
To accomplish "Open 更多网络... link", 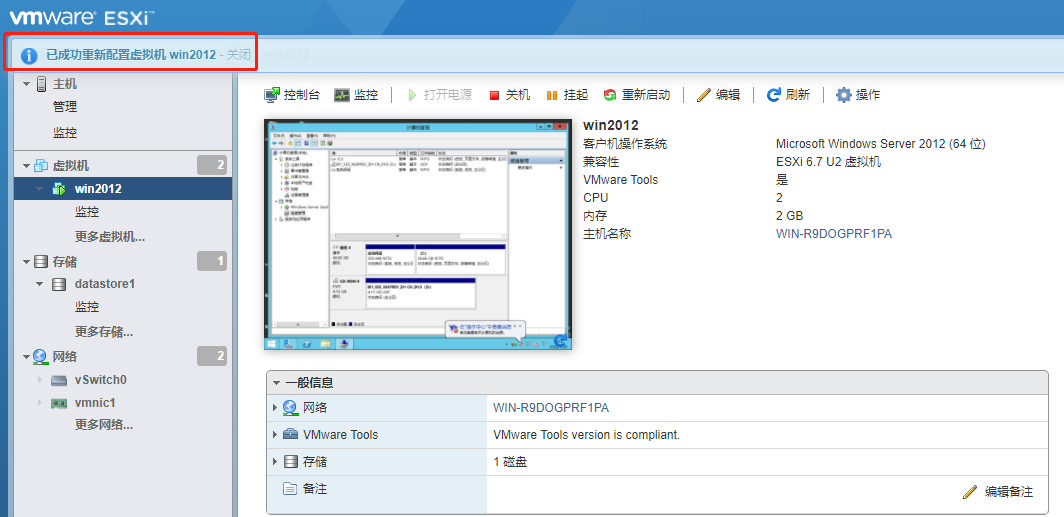I will [x=104, y=425].
